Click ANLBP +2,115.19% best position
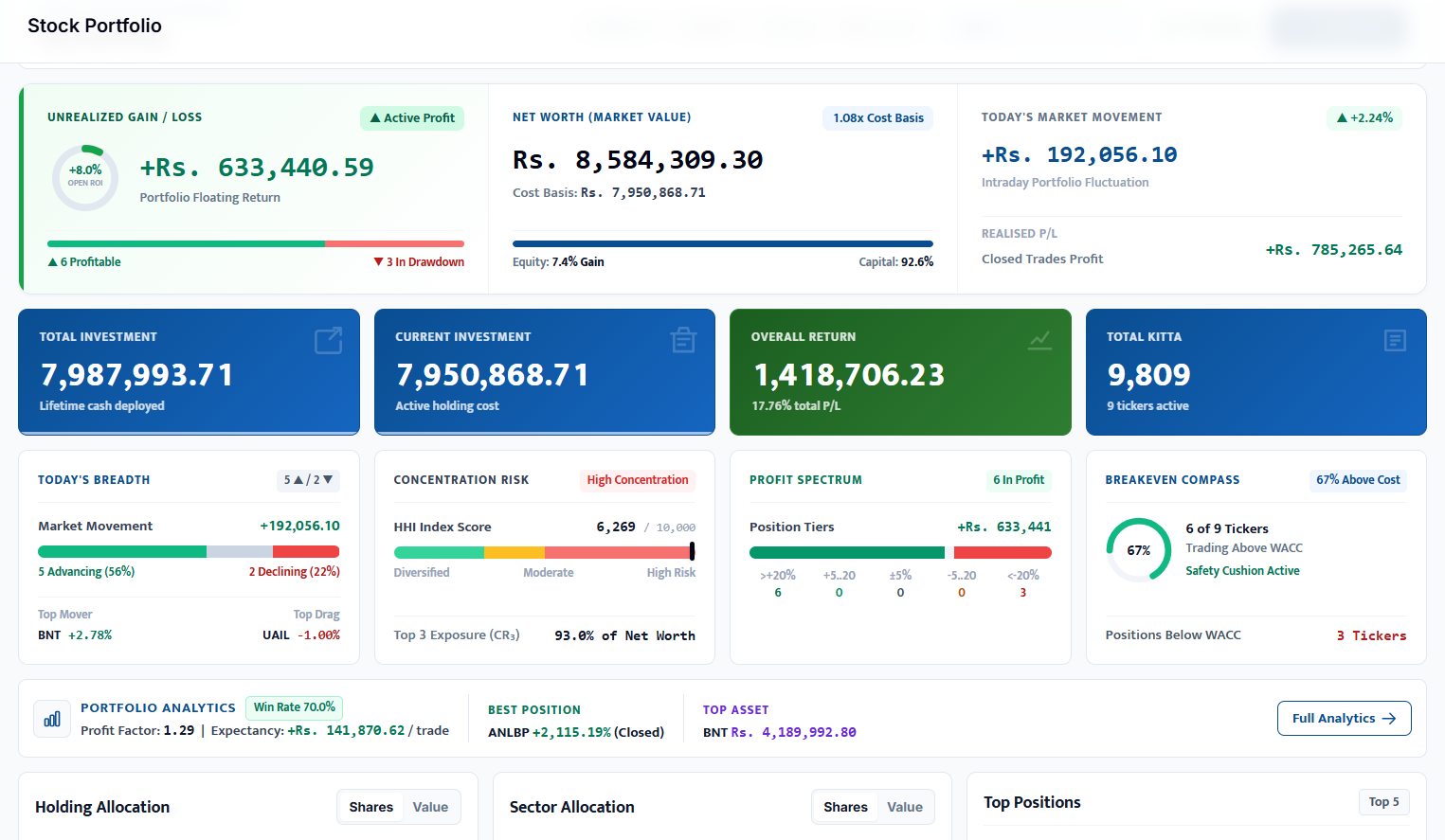 pyautogui.click(x=576, y=732)
